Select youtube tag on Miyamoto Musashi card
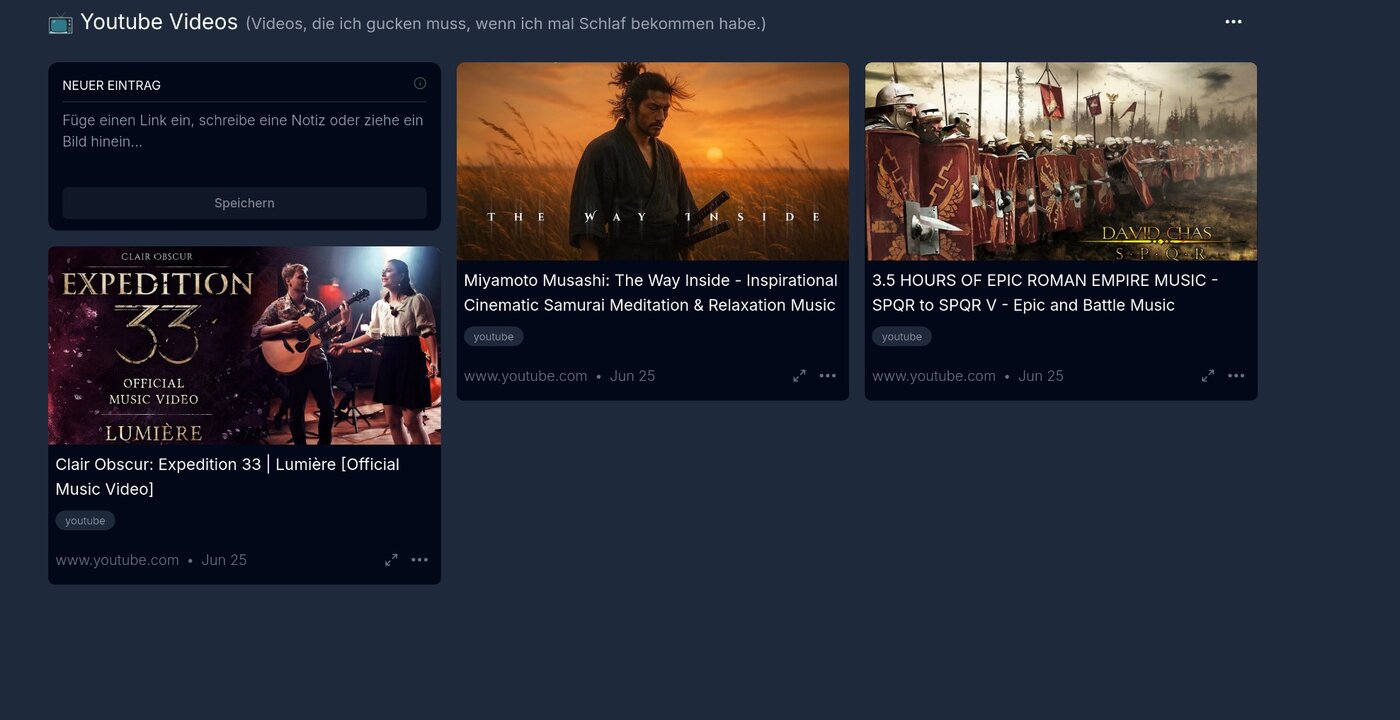 [493, 337]
